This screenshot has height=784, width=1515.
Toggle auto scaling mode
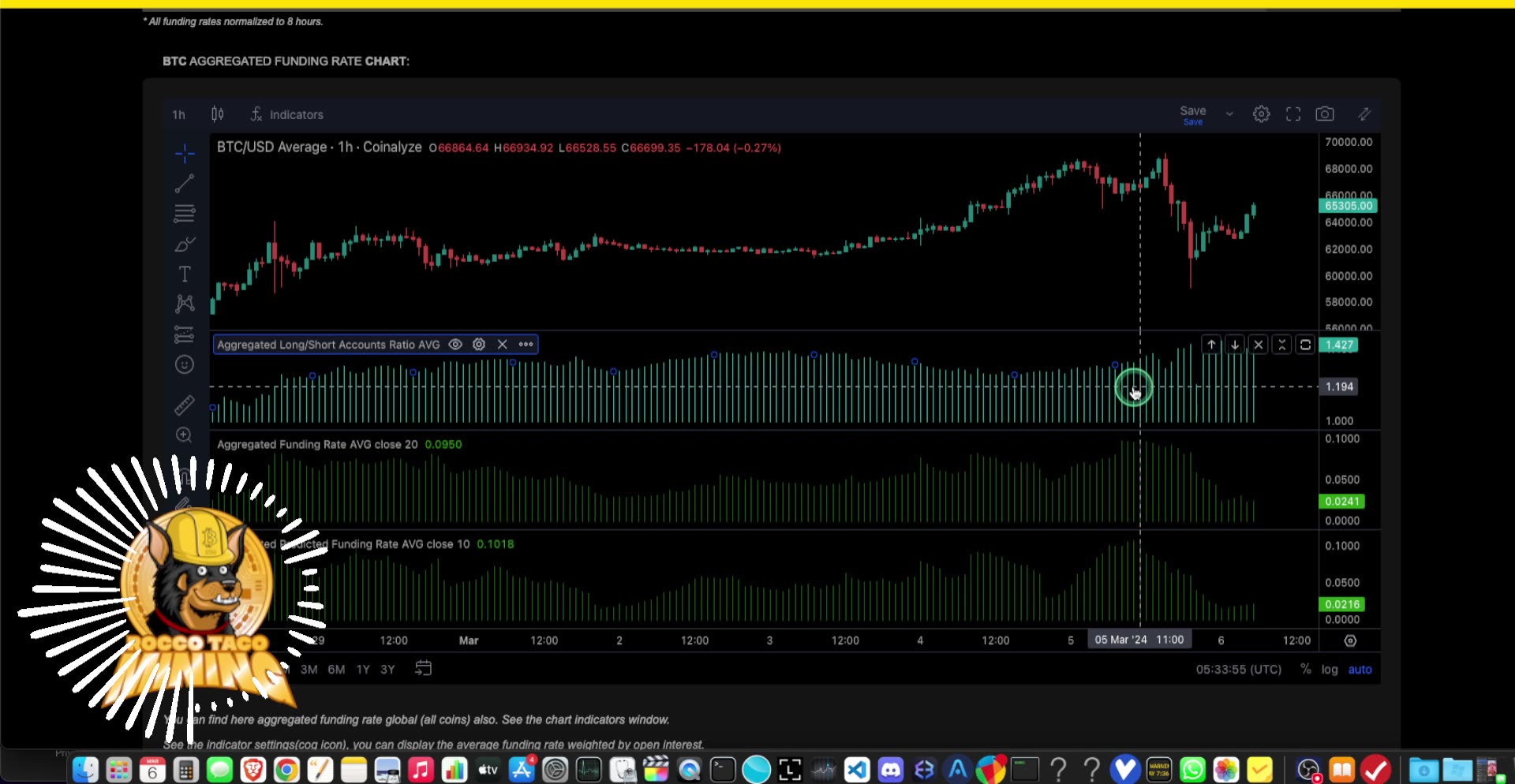coord(1361,669)
